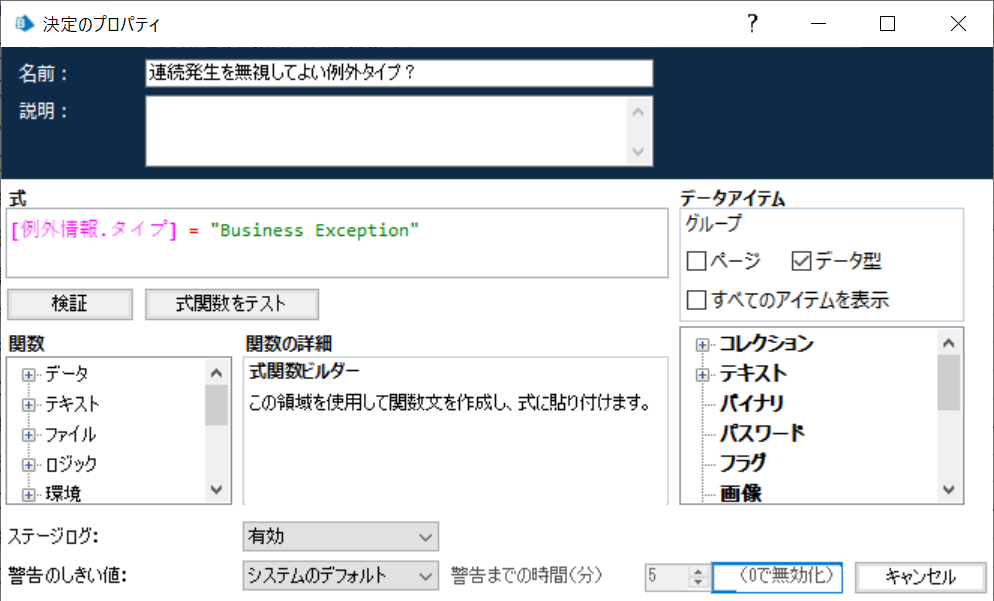Uncheck the データ型 group checkbox
The width and height of the screenshot is (994, 601).
[801, 261]
